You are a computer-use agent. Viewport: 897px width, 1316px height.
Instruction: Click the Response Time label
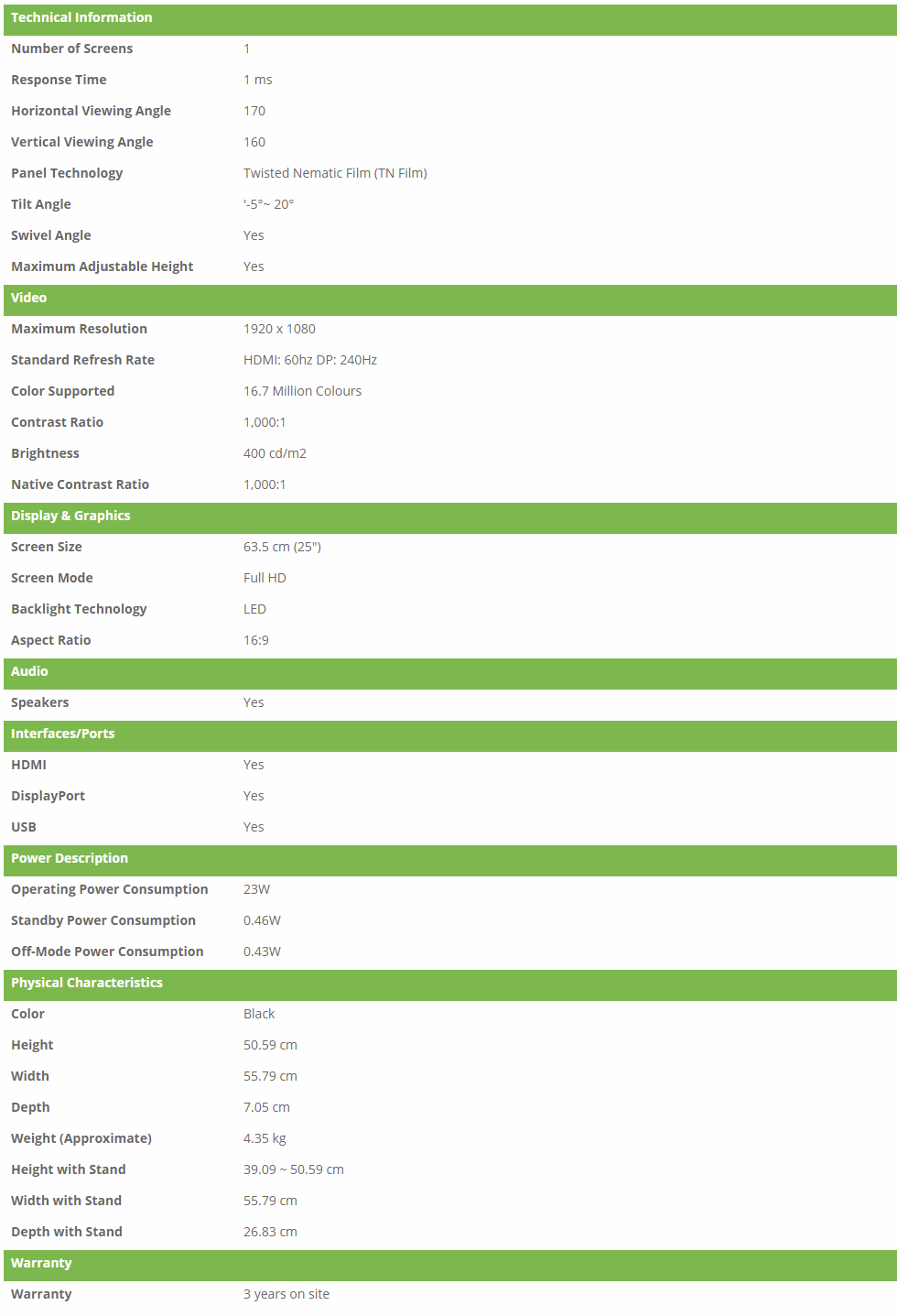59,80
